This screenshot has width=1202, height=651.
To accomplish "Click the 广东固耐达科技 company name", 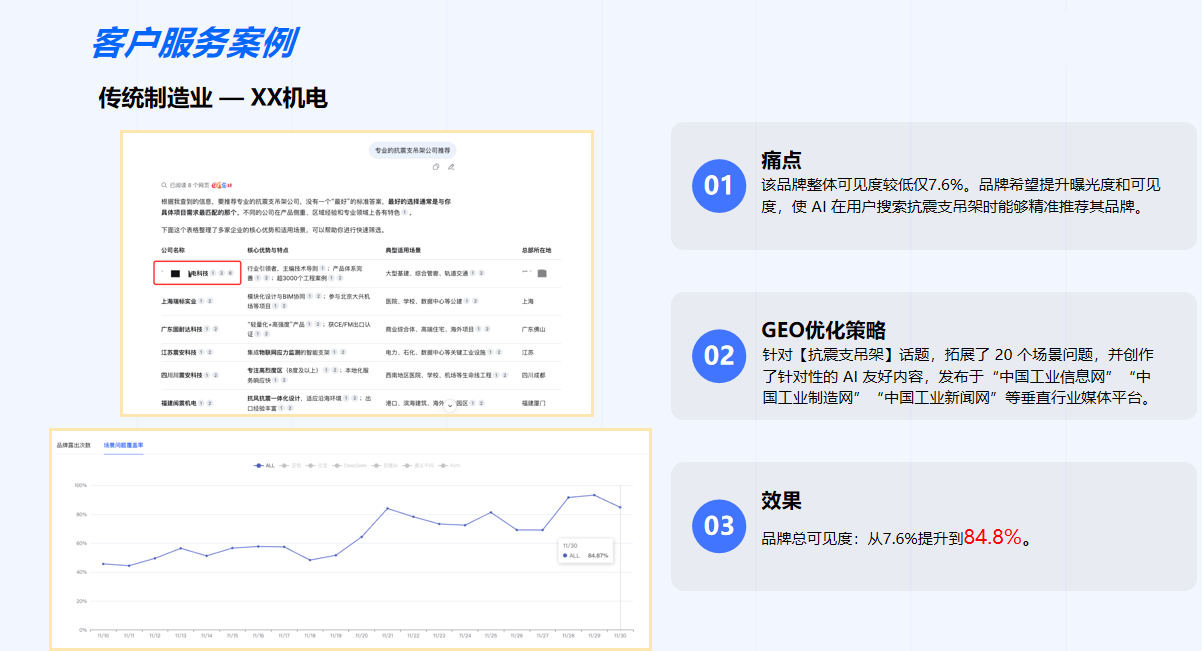I will tap(182, 328).
